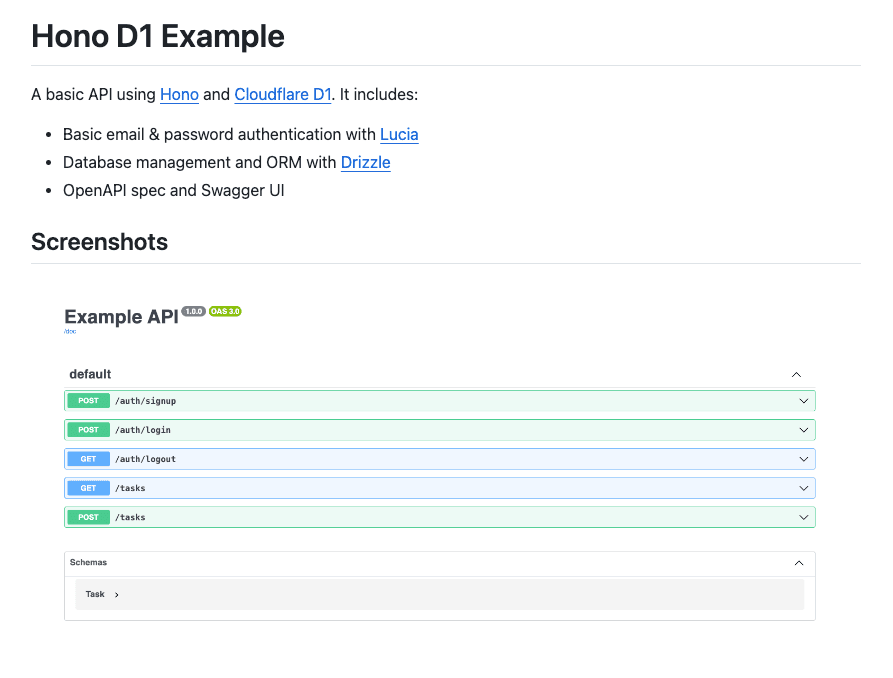The height and width of the screenshot is (678, 893).
Task: Click the GET badge for /tasks
Action: point(88,488)
